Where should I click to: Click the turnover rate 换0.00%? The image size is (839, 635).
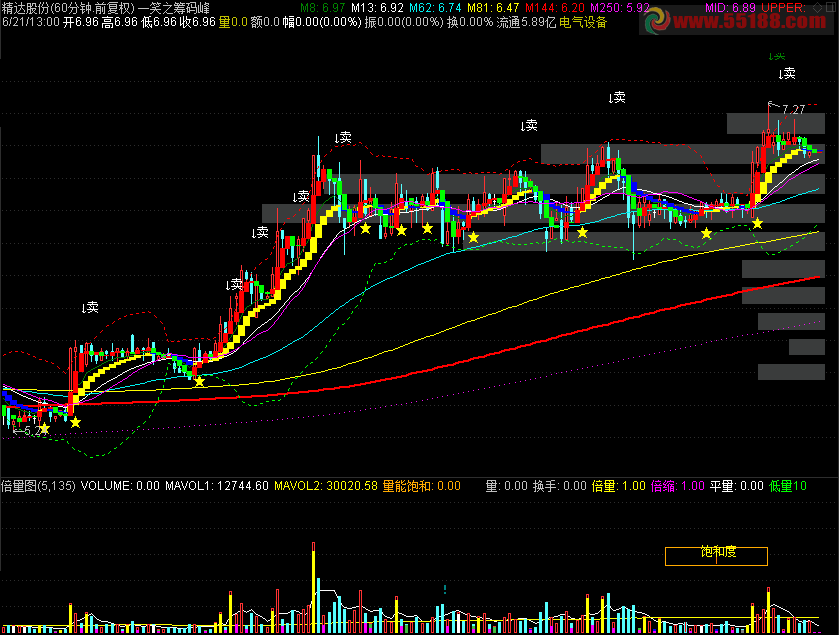[470, 22]
